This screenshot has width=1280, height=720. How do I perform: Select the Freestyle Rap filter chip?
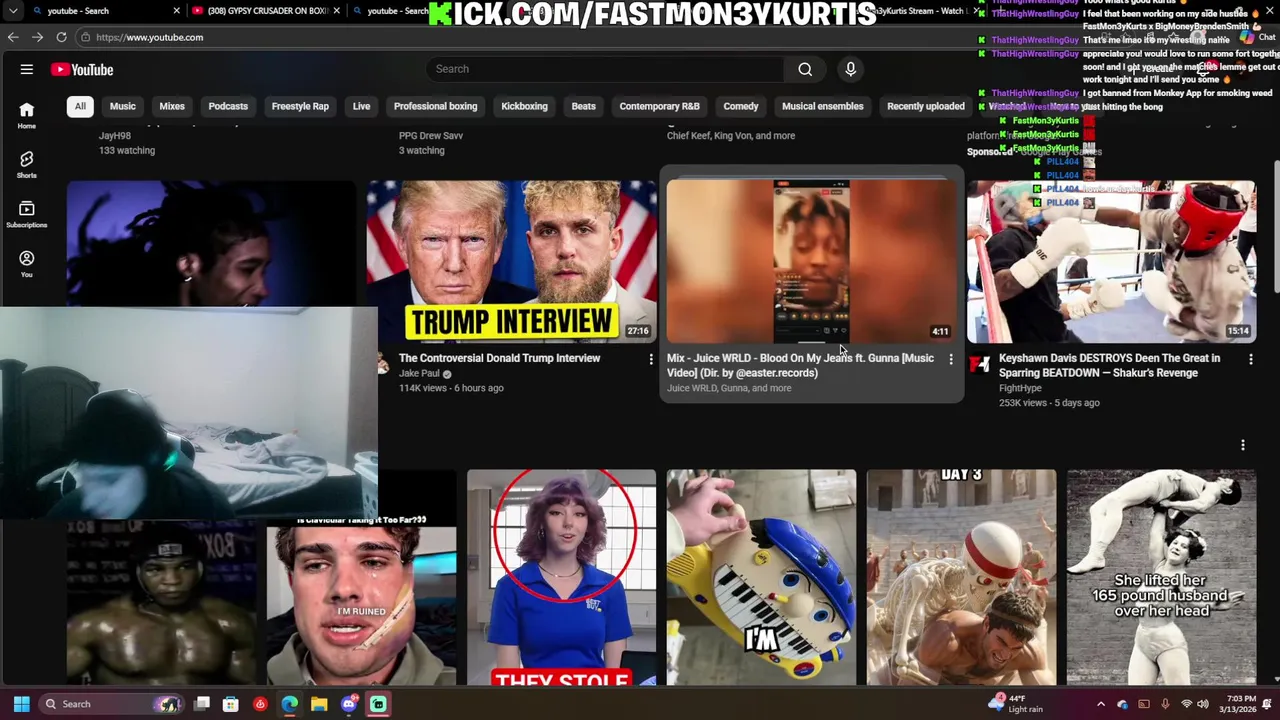pyautogui.click(x=300, y=106)
